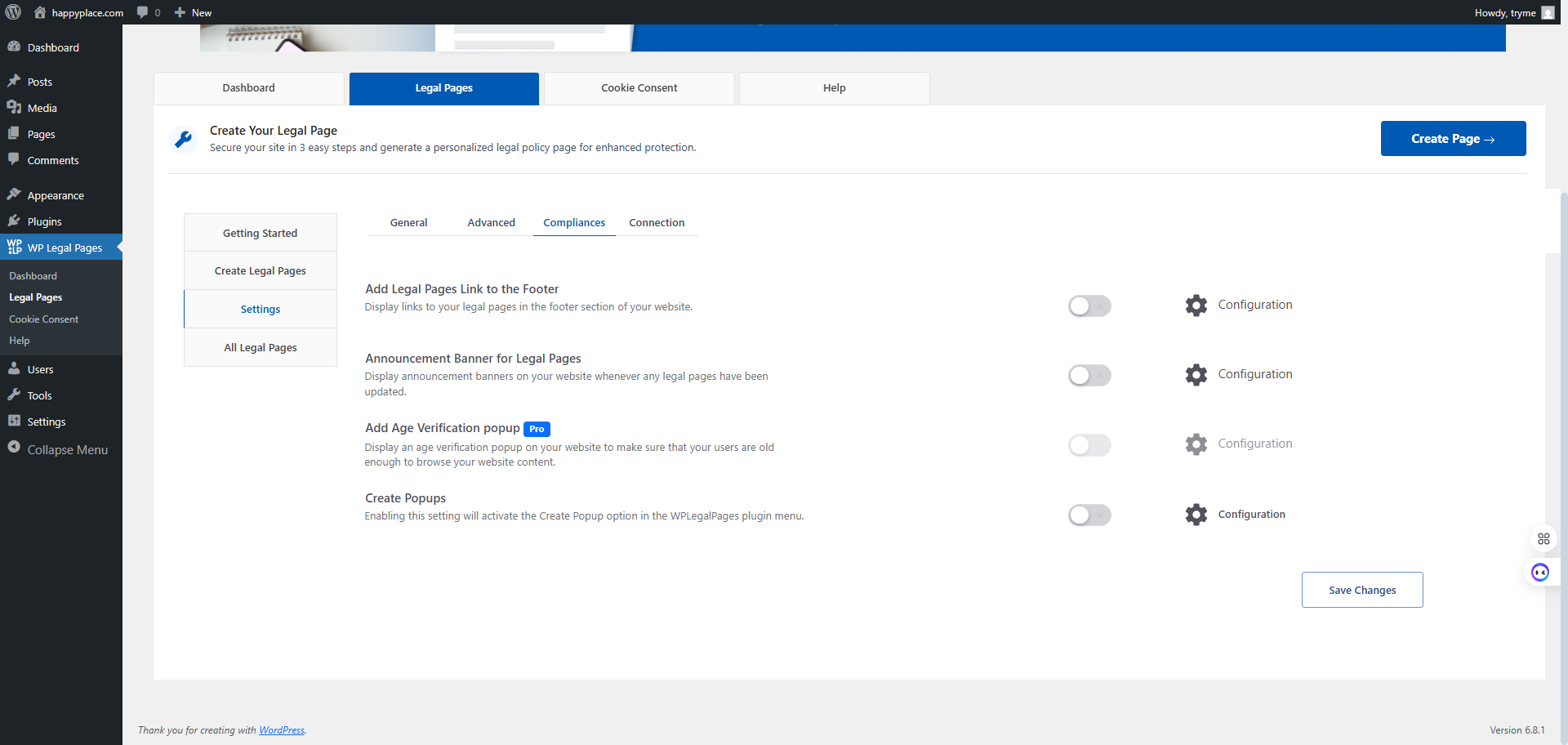Open comments via the speech bubble icon

(x=143, y=12)
